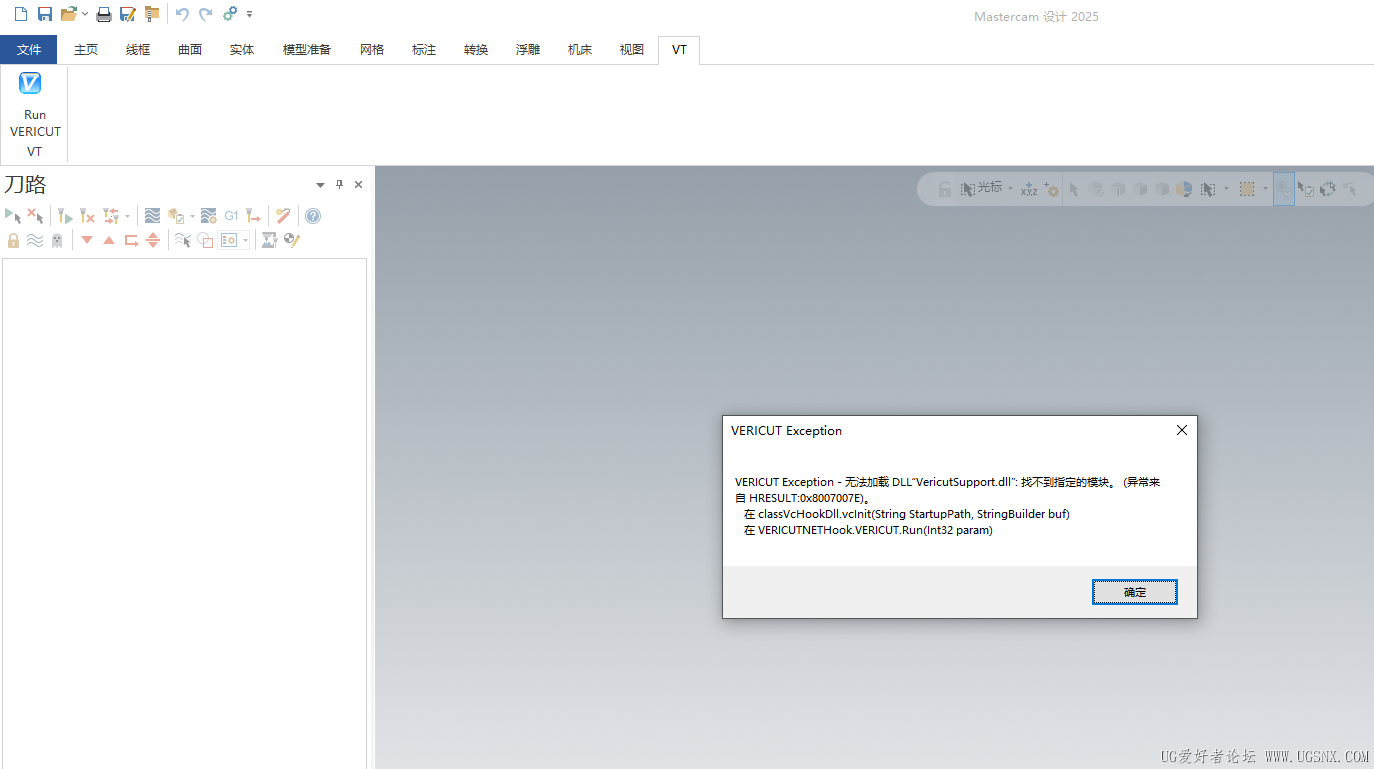
Task: Click the XYZ fast point icon
Action: (1029, 188)
